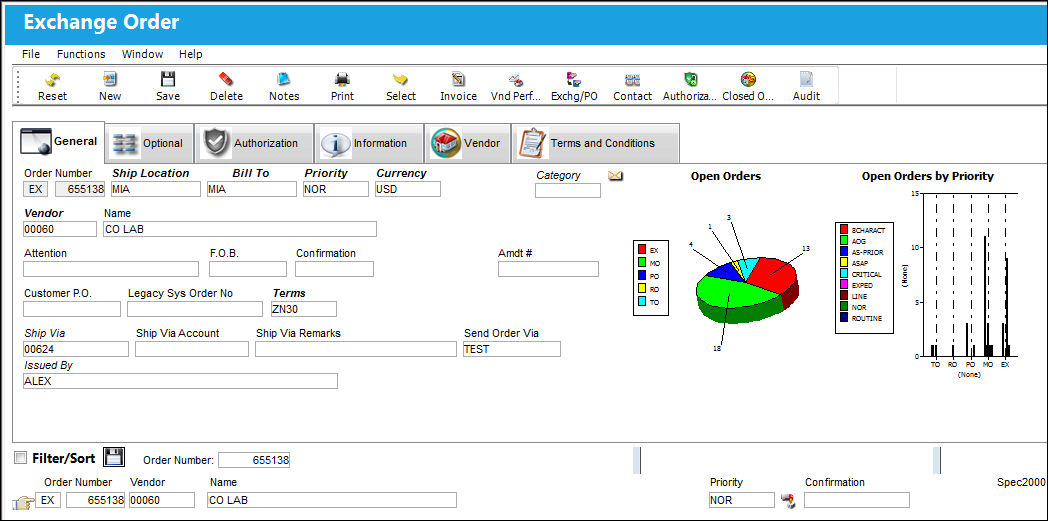Click the bold Vendor field label
This screenshot has width=1048, height=521.
43,213
